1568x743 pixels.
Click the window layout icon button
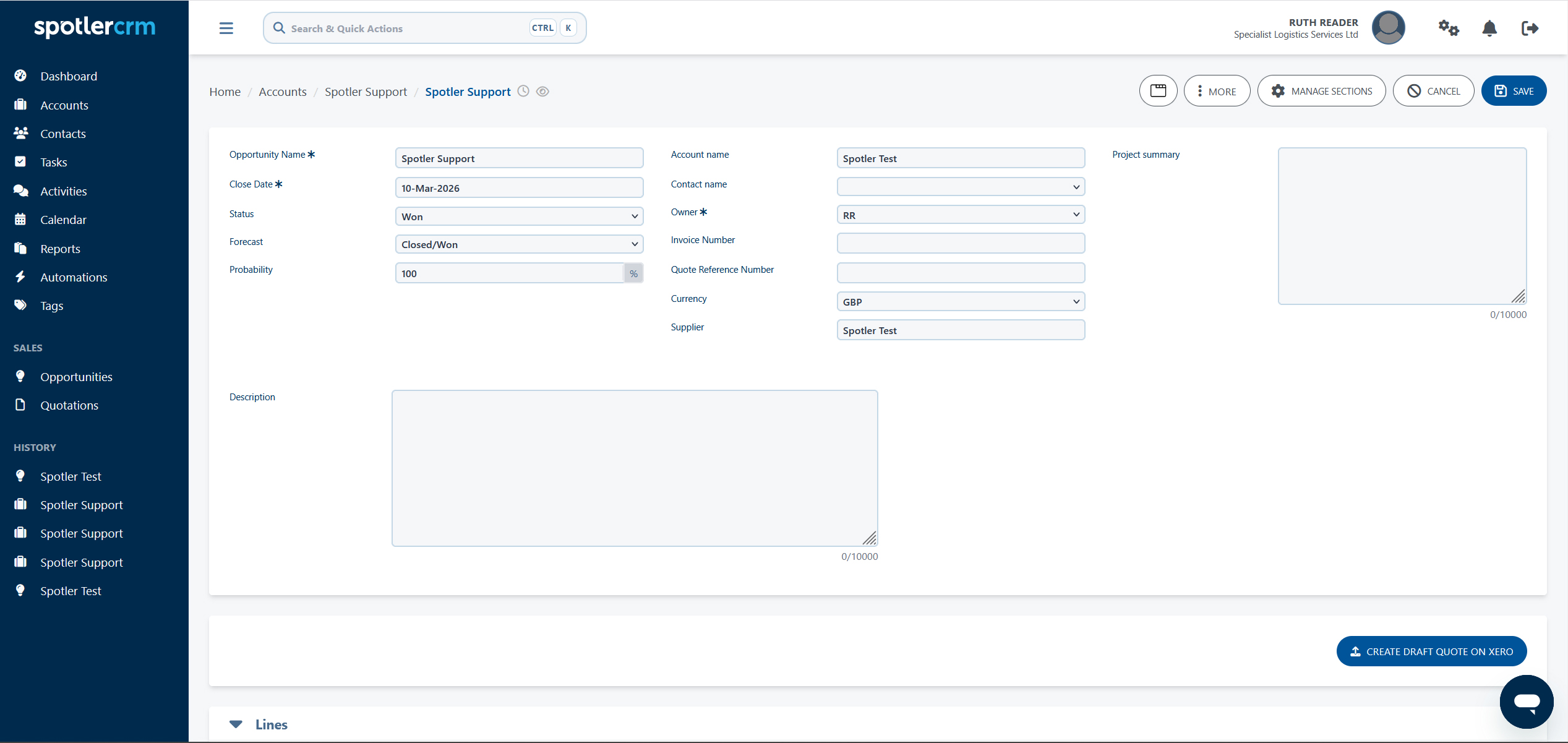[x=1158, y=91]
